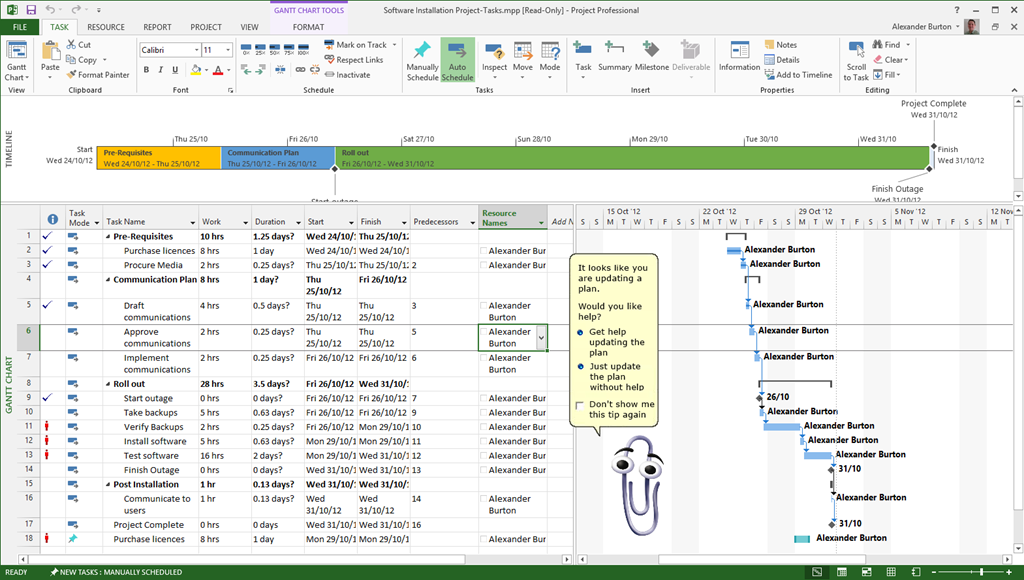Click the Clear button
1024x580 pixels.
coord(891,59)
